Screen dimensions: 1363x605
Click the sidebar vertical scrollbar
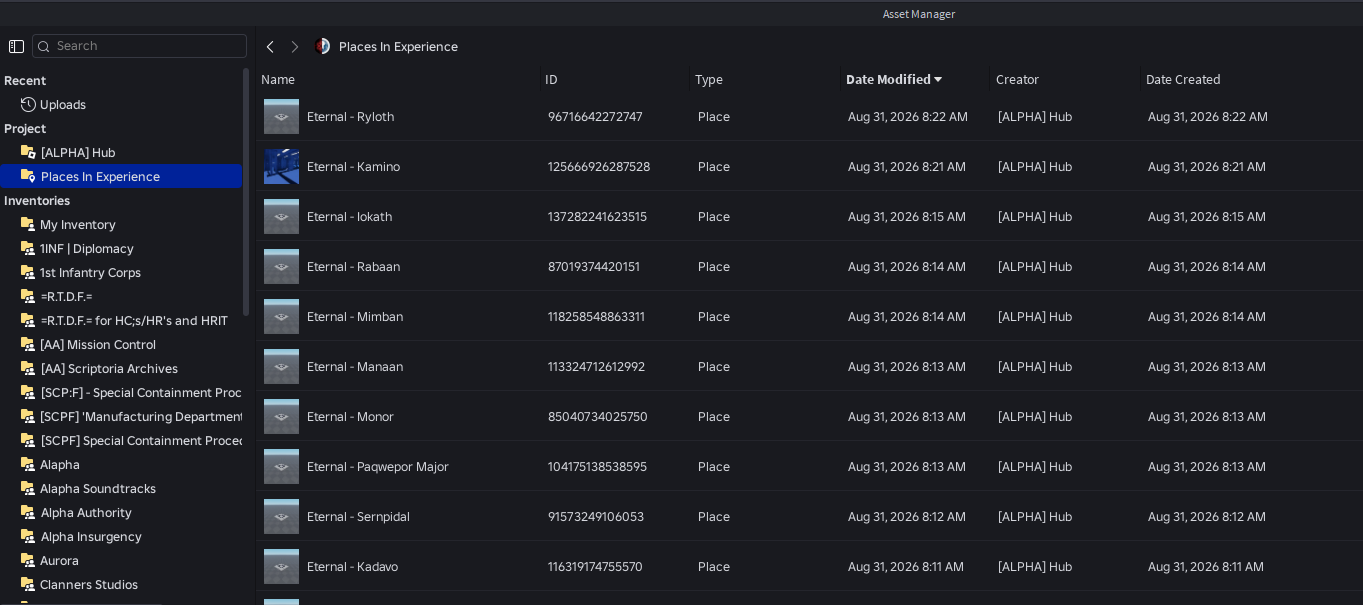pos(246,191)
